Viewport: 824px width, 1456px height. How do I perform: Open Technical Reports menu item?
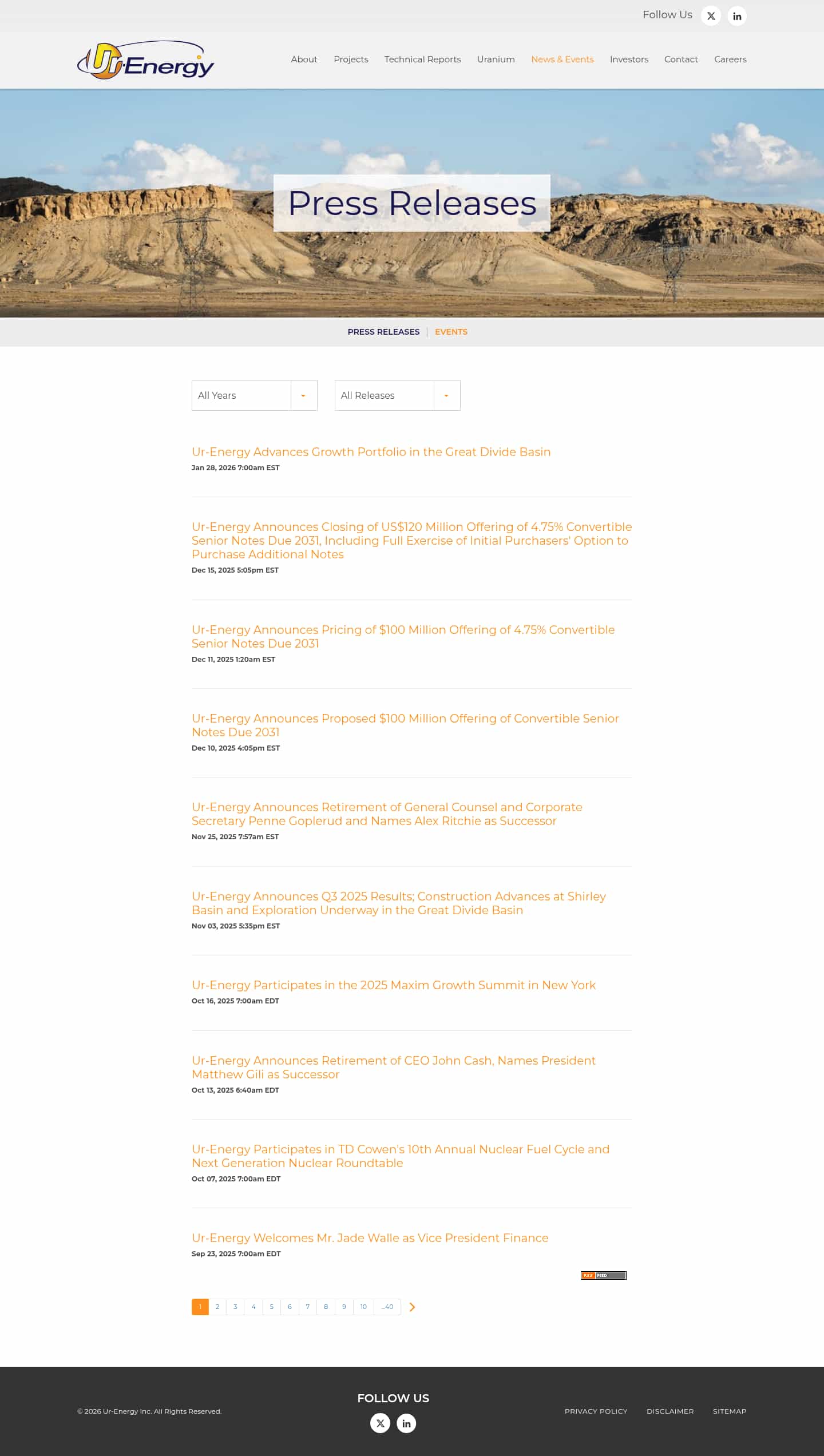423,59
